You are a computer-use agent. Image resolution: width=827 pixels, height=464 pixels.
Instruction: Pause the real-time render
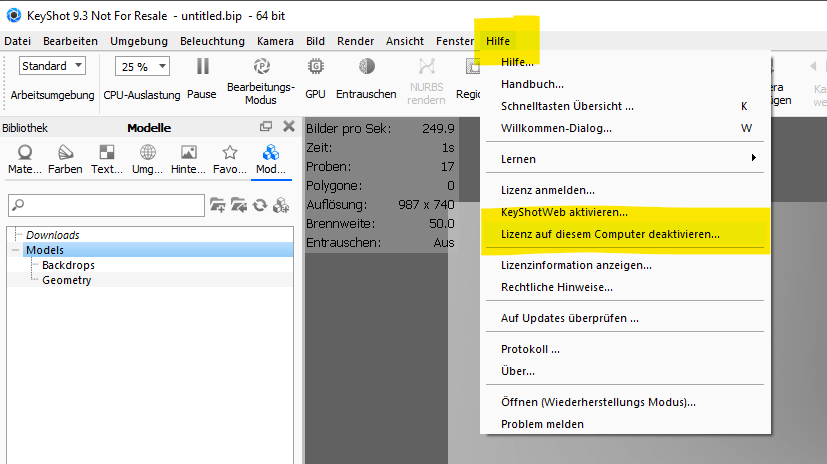pyautogui.click(x=203, y=67)
